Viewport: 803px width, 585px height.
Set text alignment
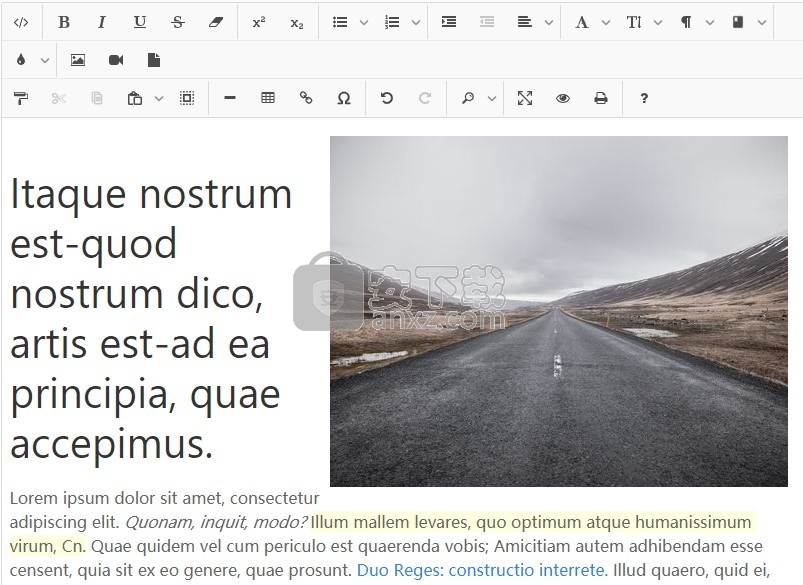[x=524, y=22]
